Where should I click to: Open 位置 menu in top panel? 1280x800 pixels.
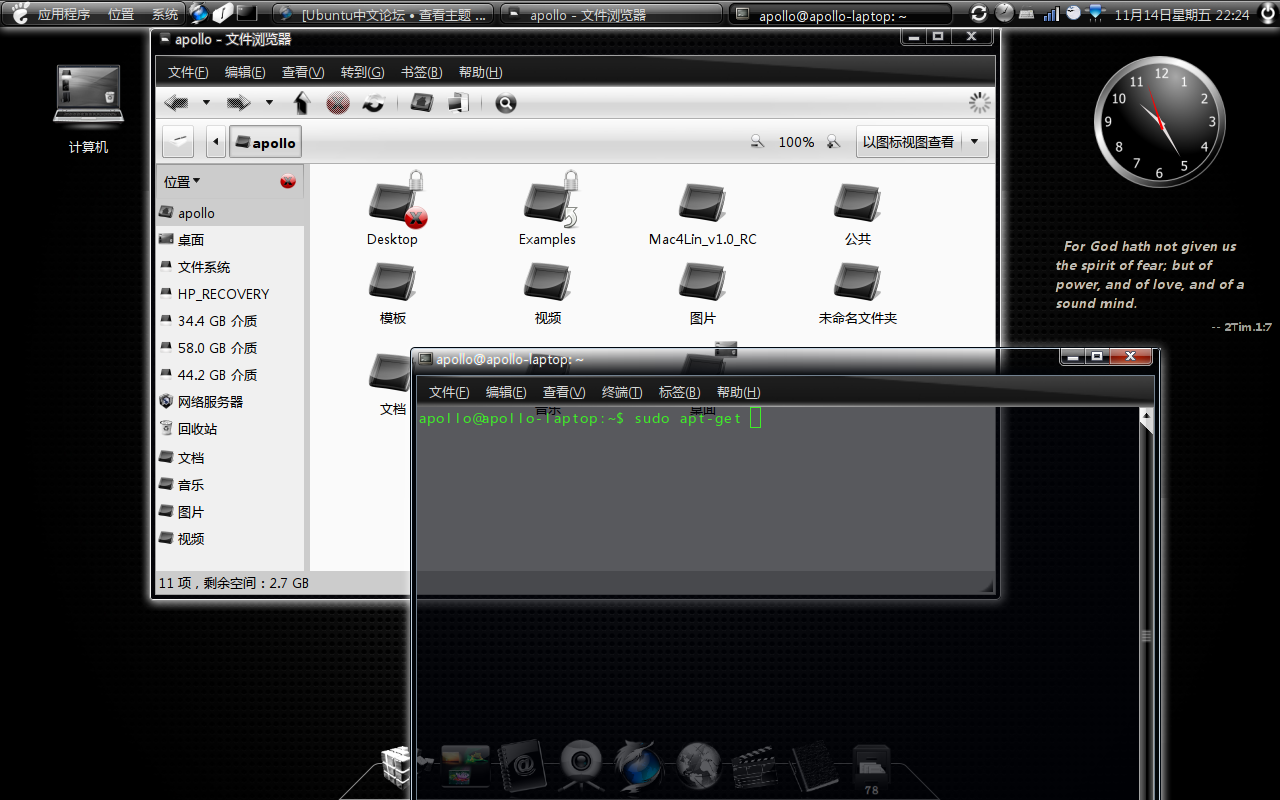coord(121,14)
